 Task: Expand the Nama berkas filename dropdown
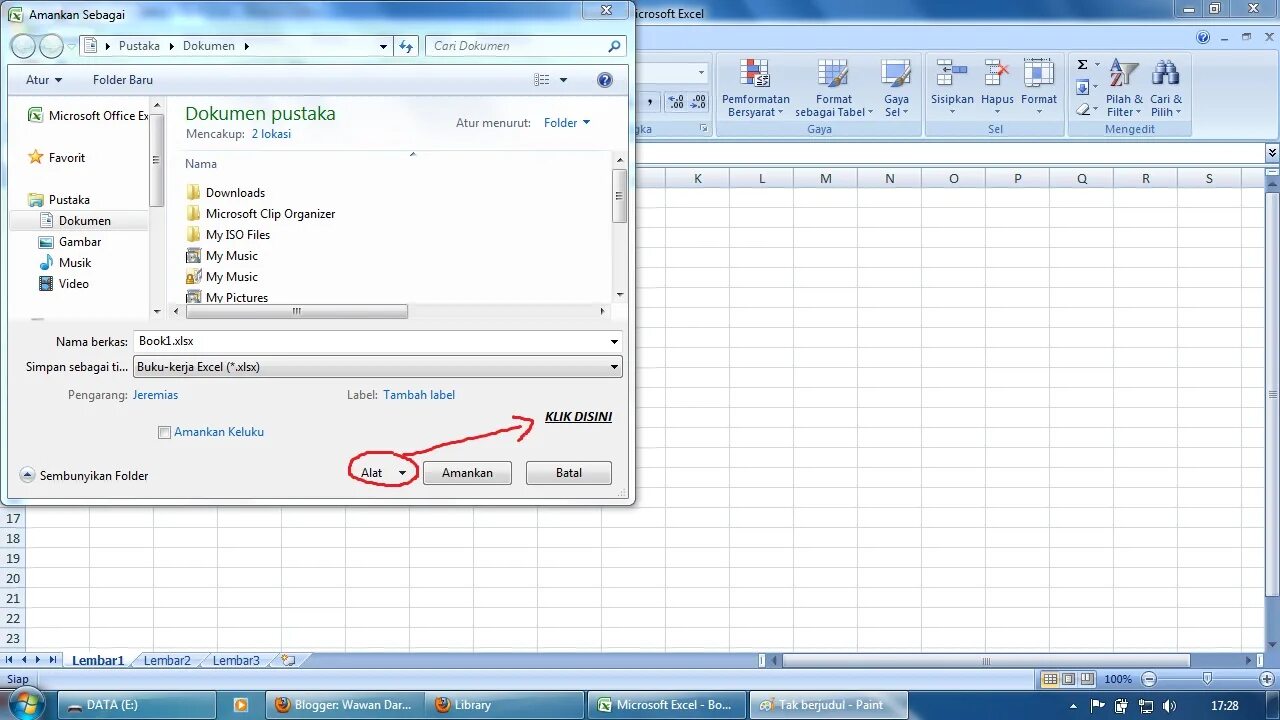[614, 342]
